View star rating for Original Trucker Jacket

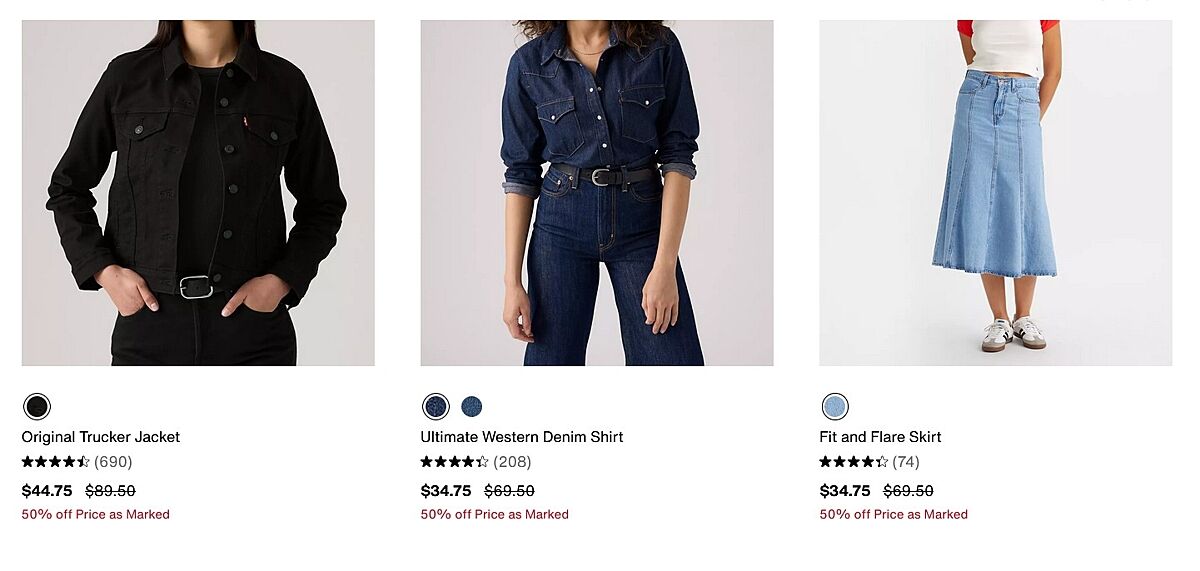tap(56, 462)
